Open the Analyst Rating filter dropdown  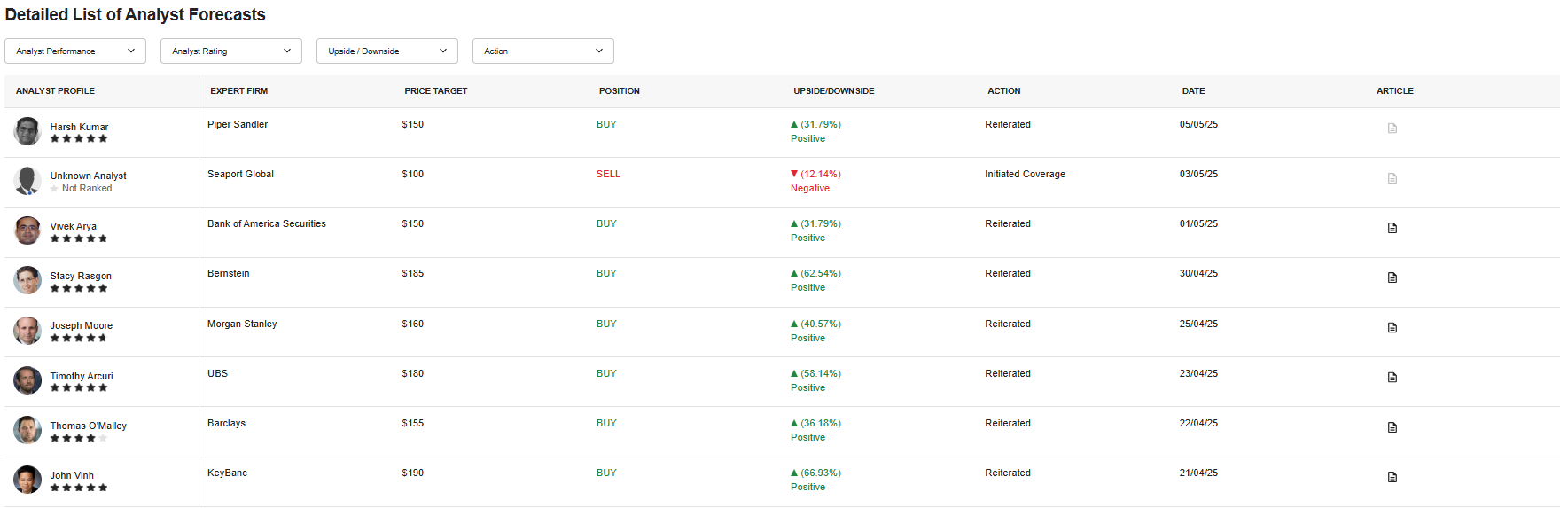[231, 51]
